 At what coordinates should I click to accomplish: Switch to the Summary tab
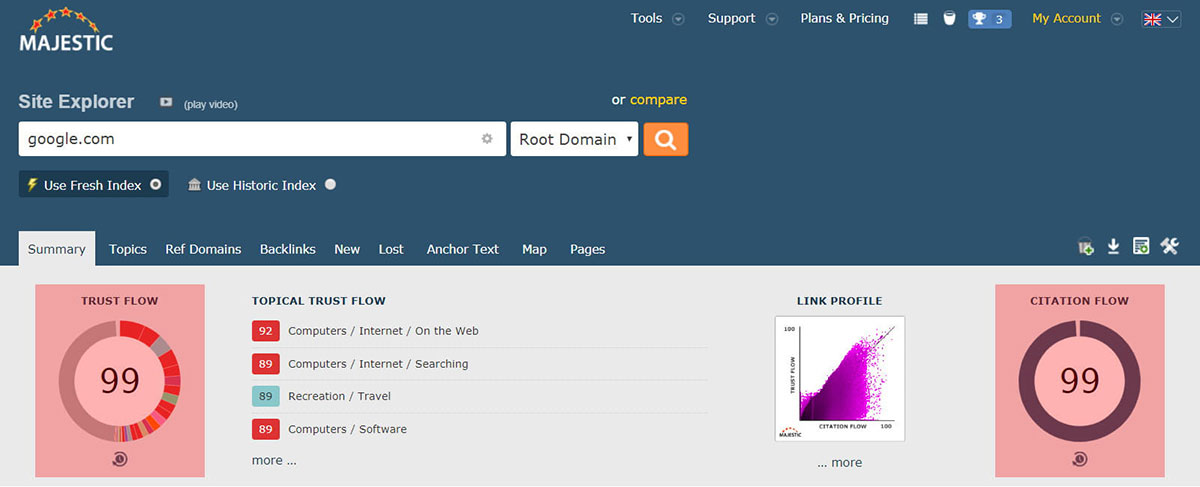(57, 249)
